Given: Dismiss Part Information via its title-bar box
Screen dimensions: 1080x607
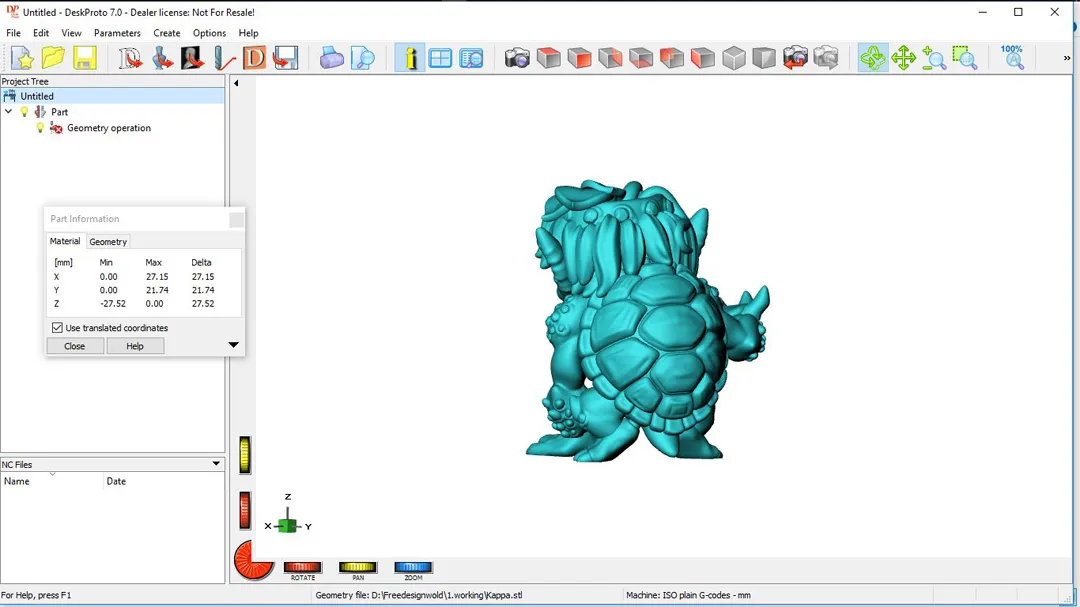Looking at the screenshot, I should [236, 219].
